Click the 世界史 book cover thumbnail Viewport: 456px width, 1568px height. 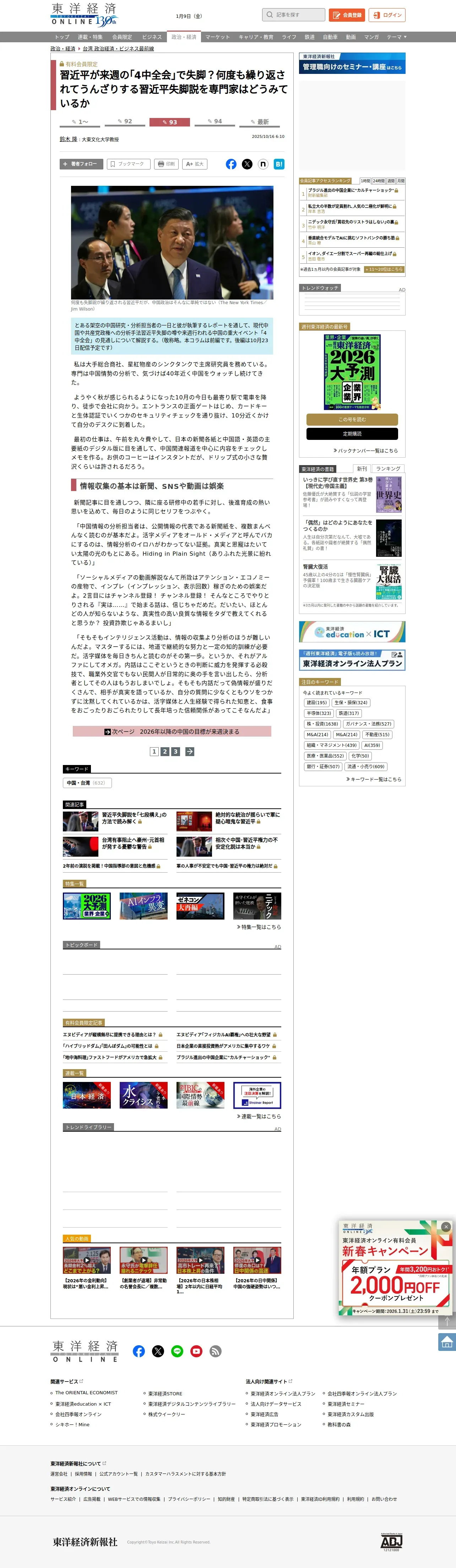[x=389, y=495]
